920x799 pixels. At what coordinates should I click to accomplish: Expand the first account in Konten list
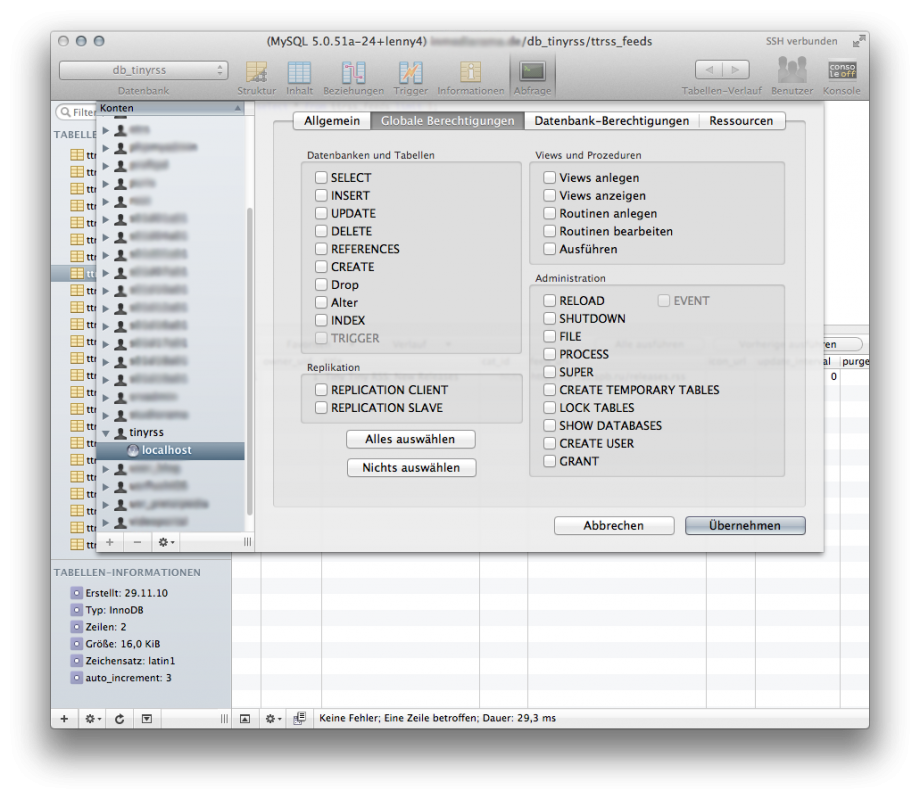click(x=106, y=130)
